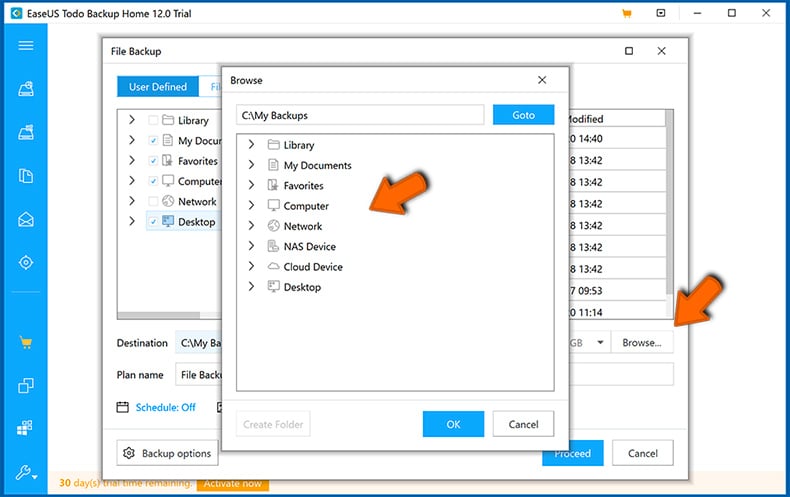Image resolution: width=790 pixels, height=497 pixels.
Task: Select the User Defined tab
Action: [158, 87]
